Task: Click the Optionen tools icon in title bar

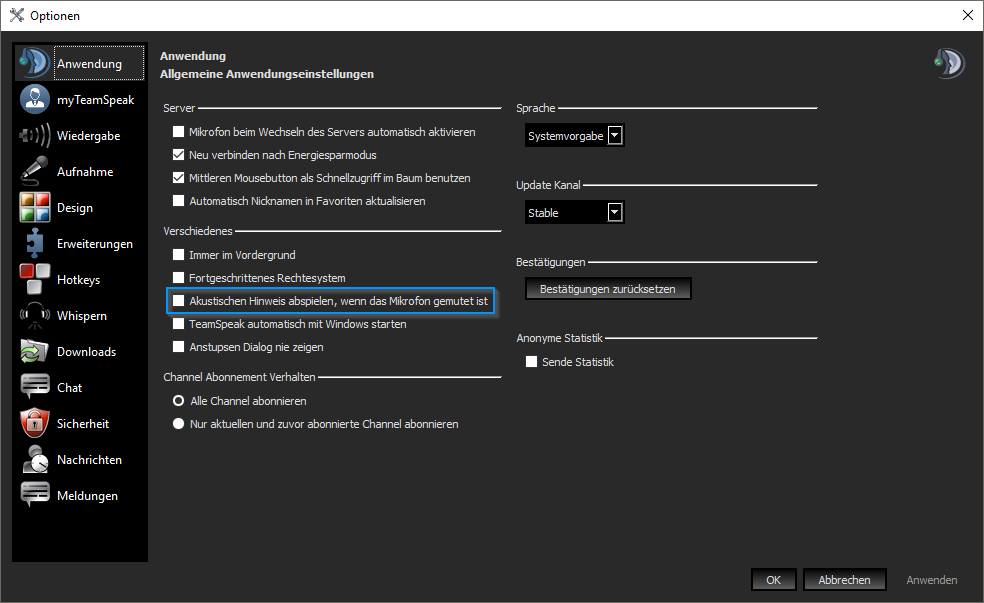Action: pos(16,15)
